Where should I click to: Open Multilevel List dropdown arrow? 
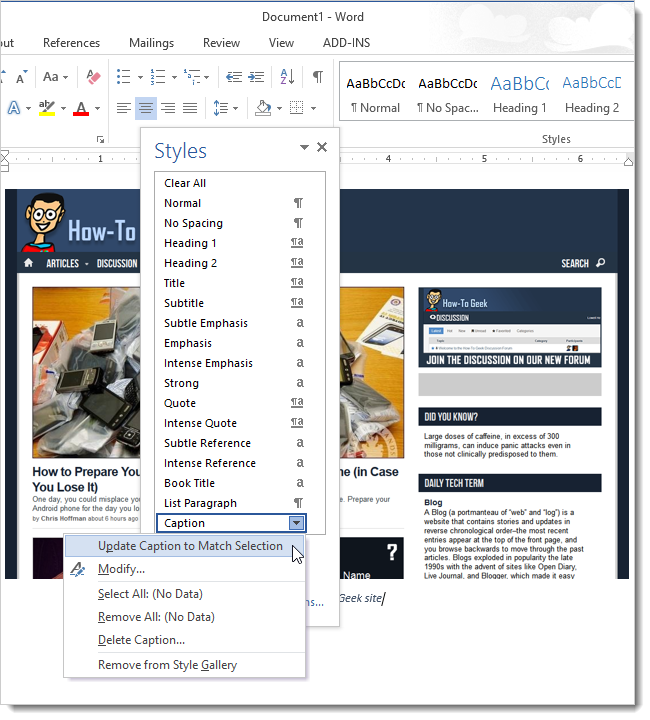point(207,77)
